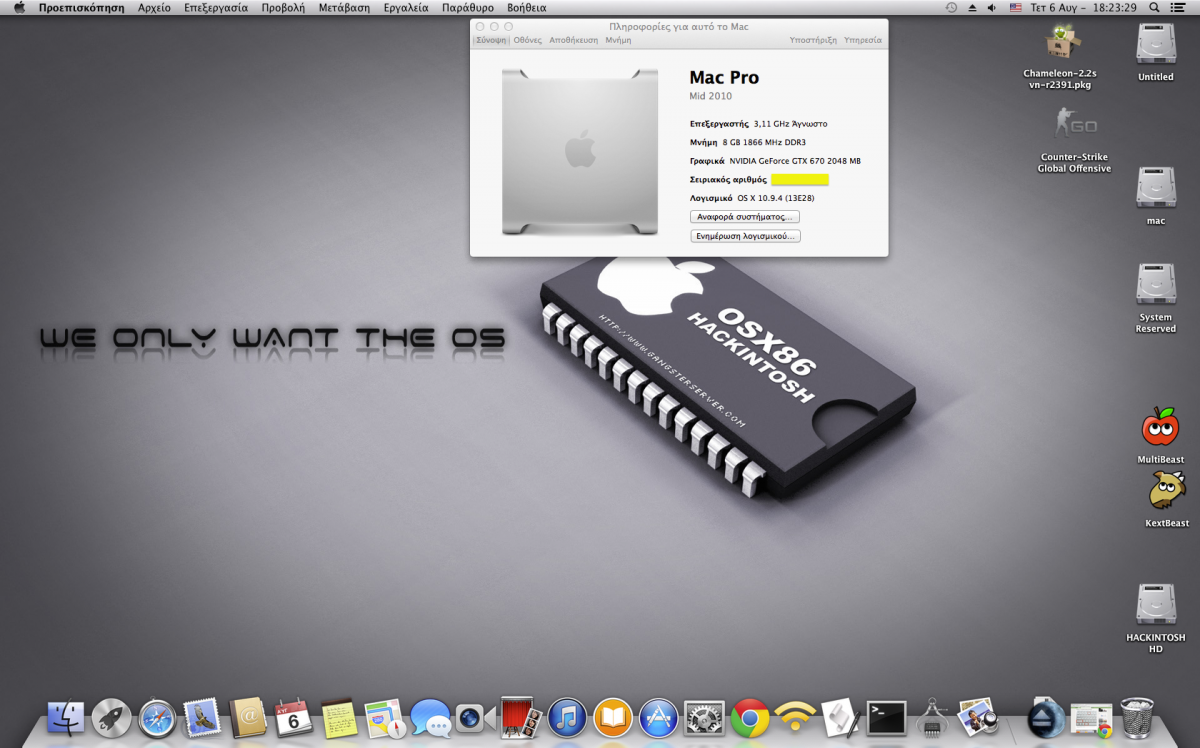
Task: Open the Apple menu
Action: [18, 7]
